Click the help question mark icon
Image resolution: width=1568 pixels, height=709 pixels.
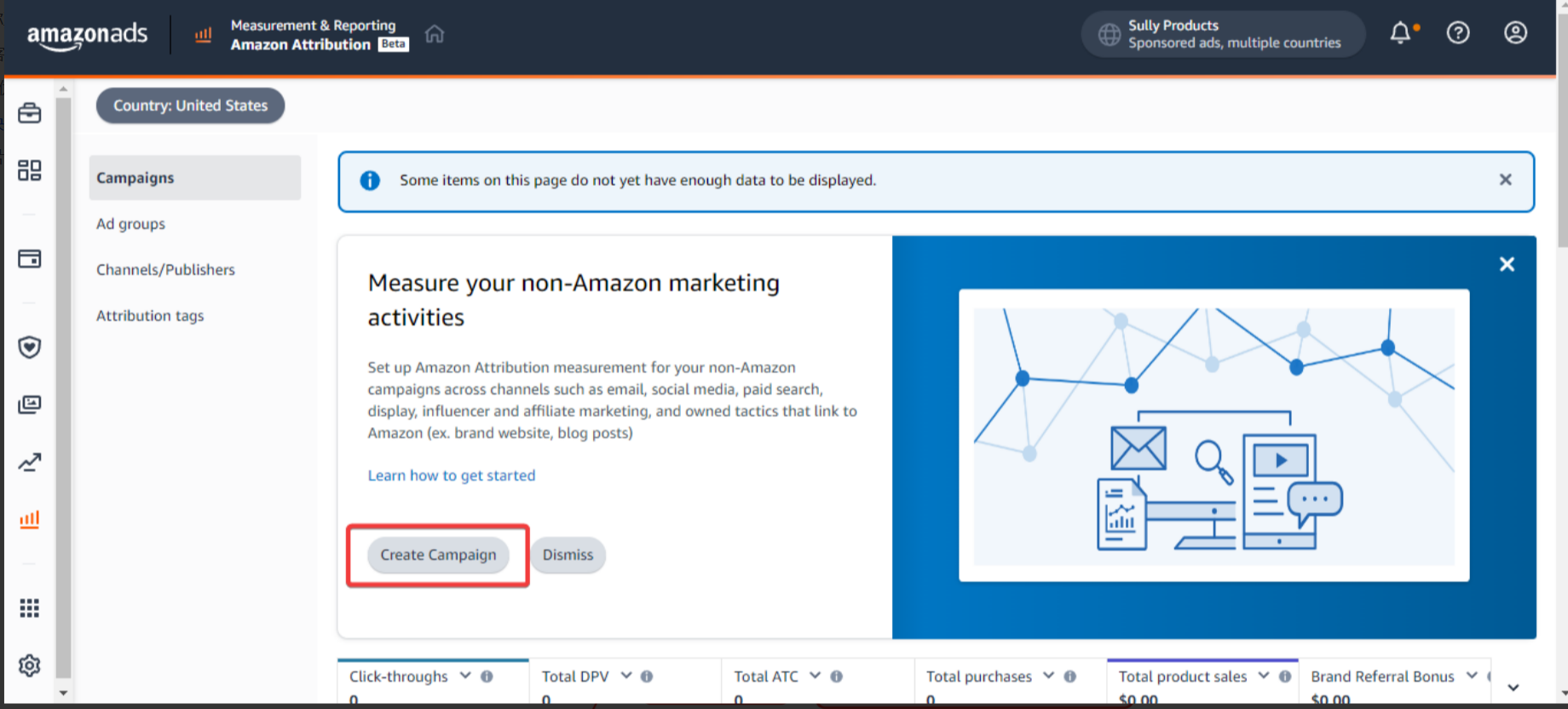tap(1458, 33)
